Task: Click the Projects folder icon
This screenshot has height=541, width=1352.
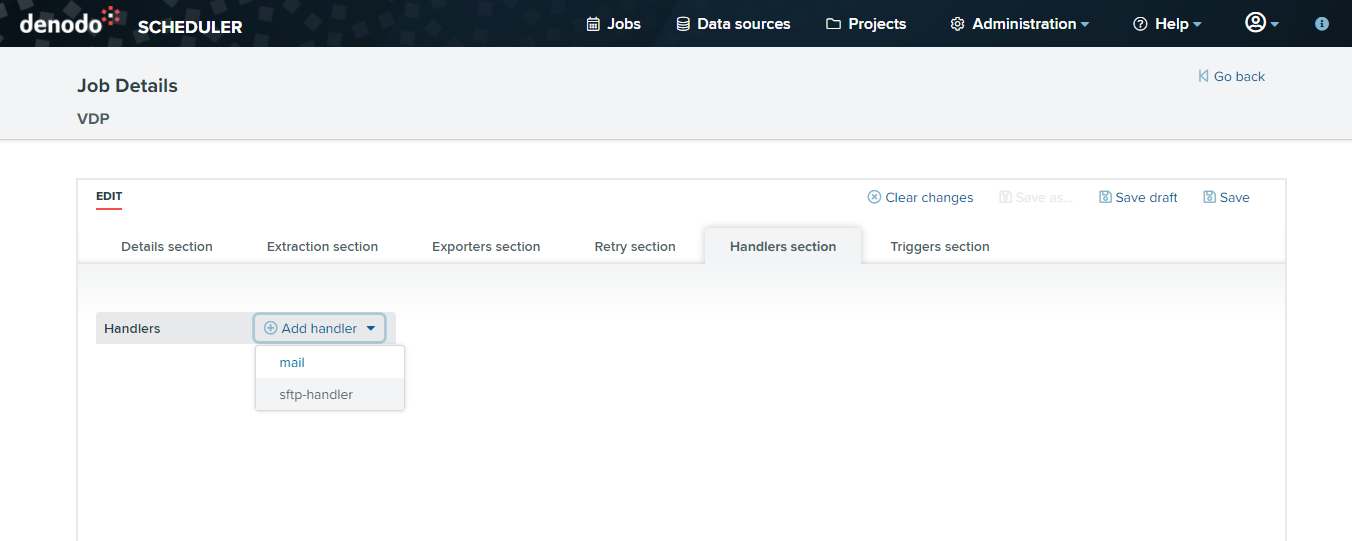Action: click(833, 24)
